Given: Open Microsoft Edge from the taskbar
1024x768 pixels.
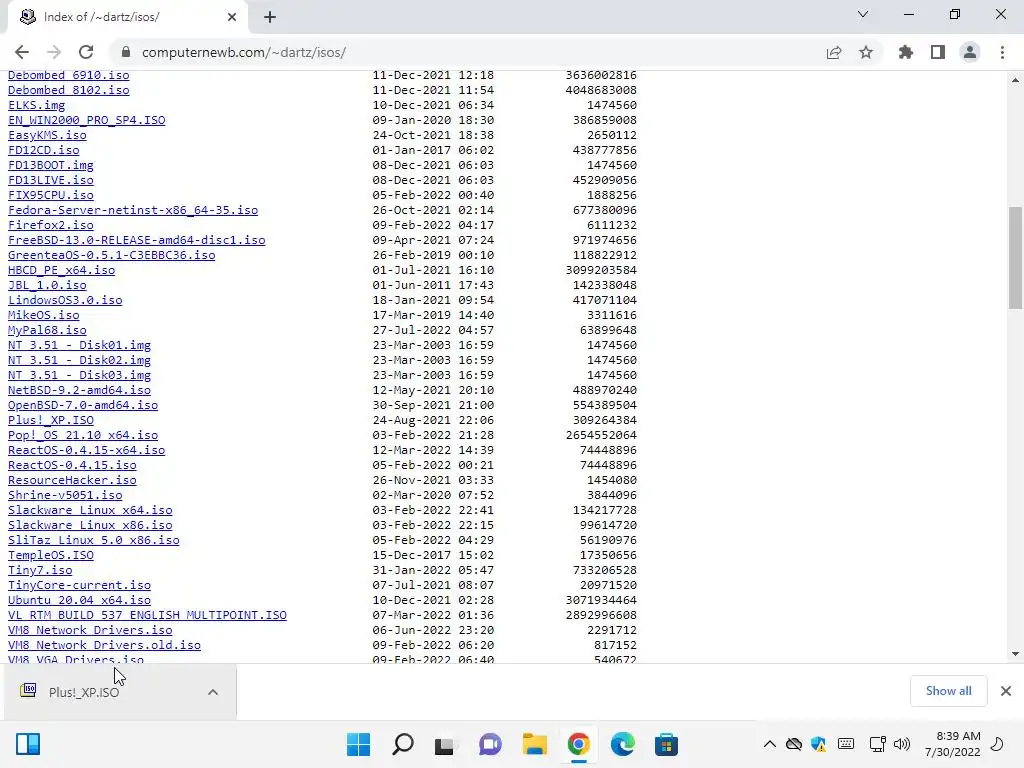Looking at the screenshot, I should click(x=622, y=744).
